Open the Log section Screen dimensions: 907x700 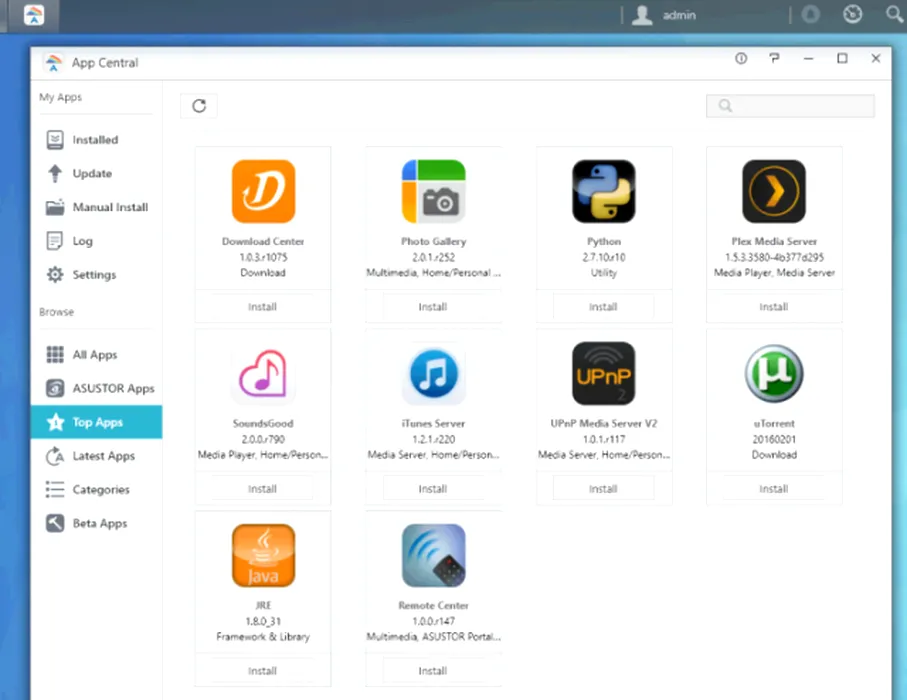tap(96, 241)
